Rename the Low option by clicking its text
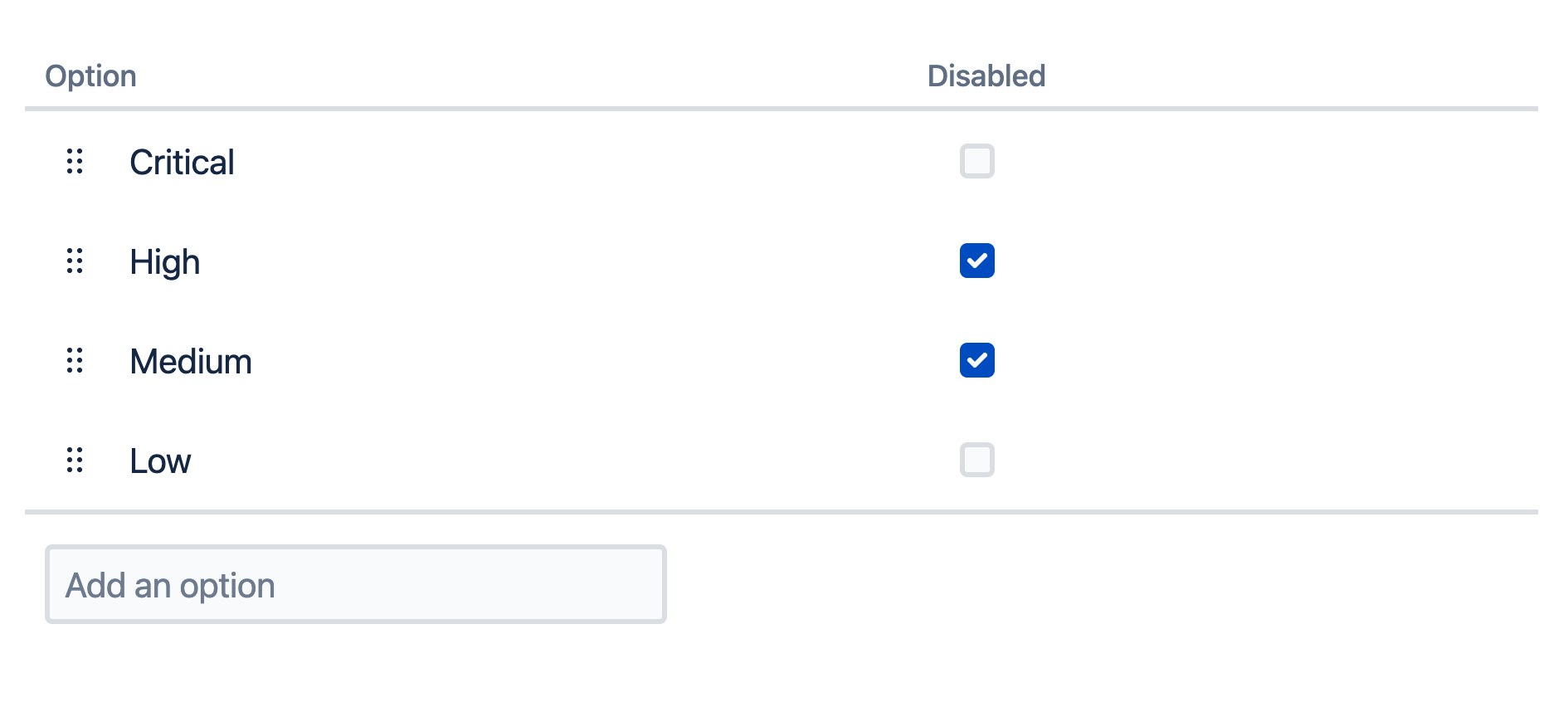 click(160, 461)
